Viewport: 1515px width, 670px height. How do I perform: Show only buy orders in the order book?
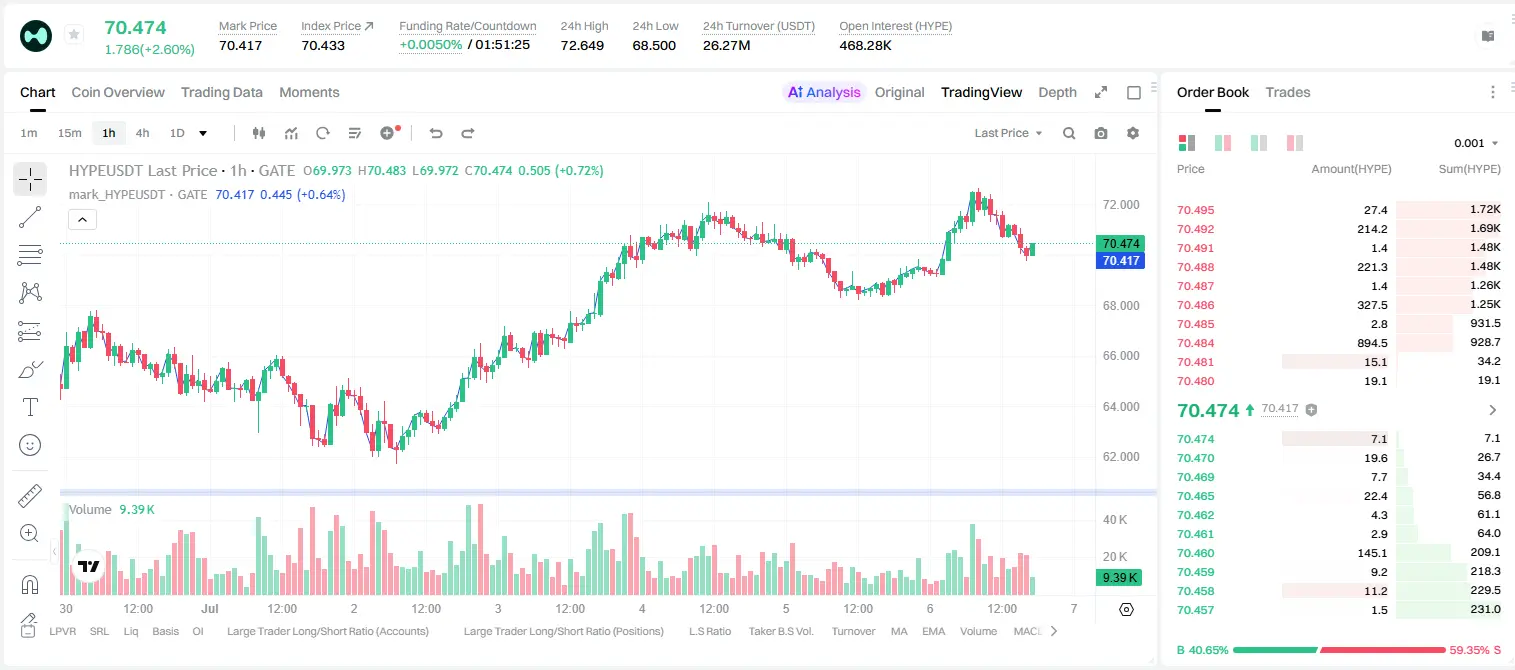(x=1259, y=143)
